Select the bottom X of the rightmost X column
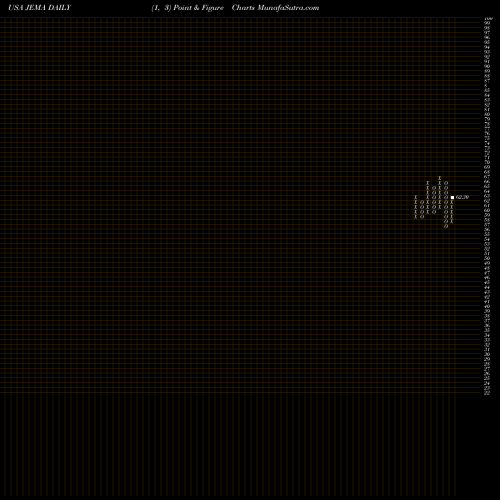The height and width of the screenshot is (500, 500). tap(452, 221)
